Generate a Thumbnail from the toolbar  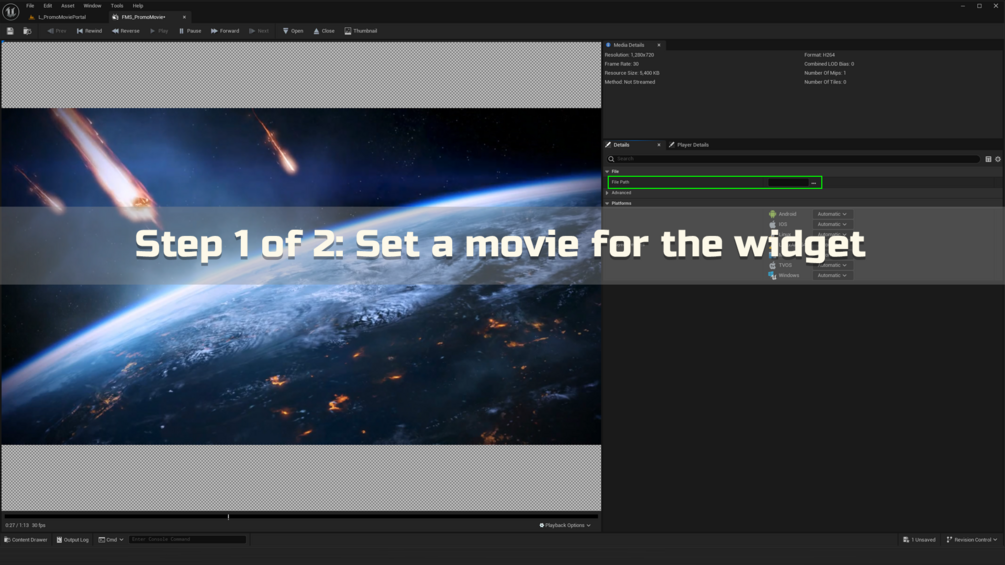click(361, 31)
